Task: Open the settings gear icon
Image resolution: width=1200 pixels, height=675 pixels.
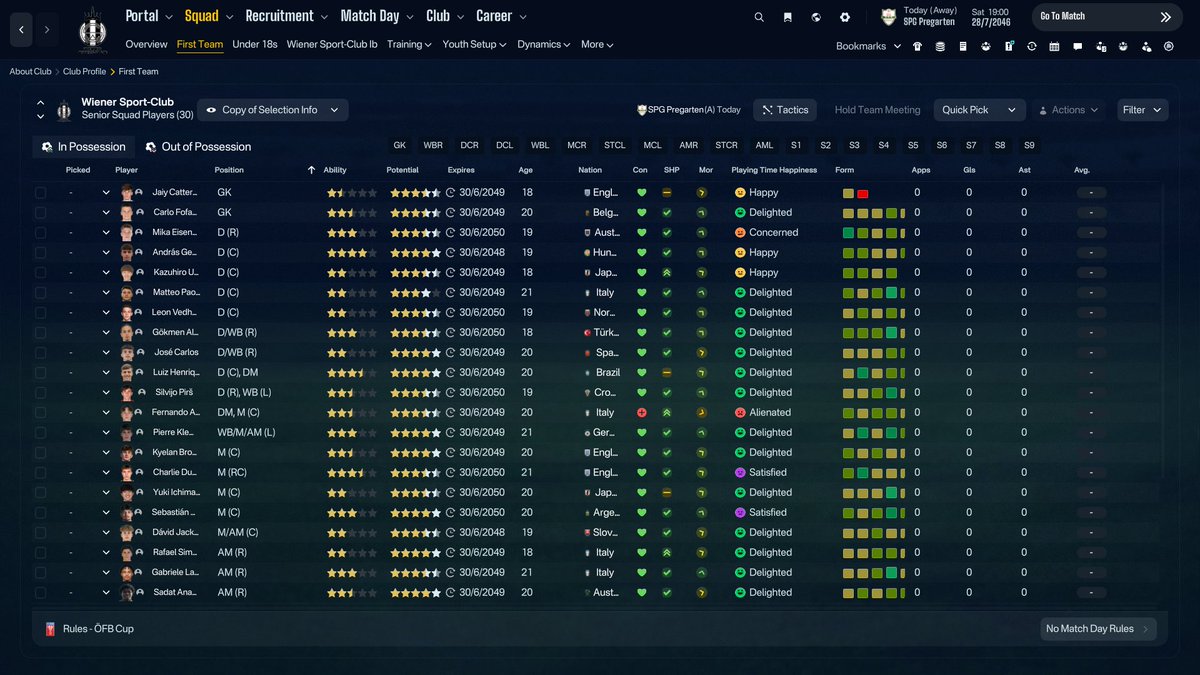Action: click(845, 17)
